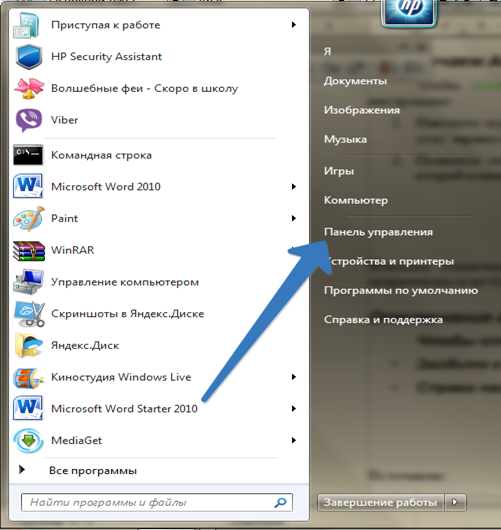Open Документы from the right pane
The width and height of the screenshot is (501, 530).
point(355,81)
